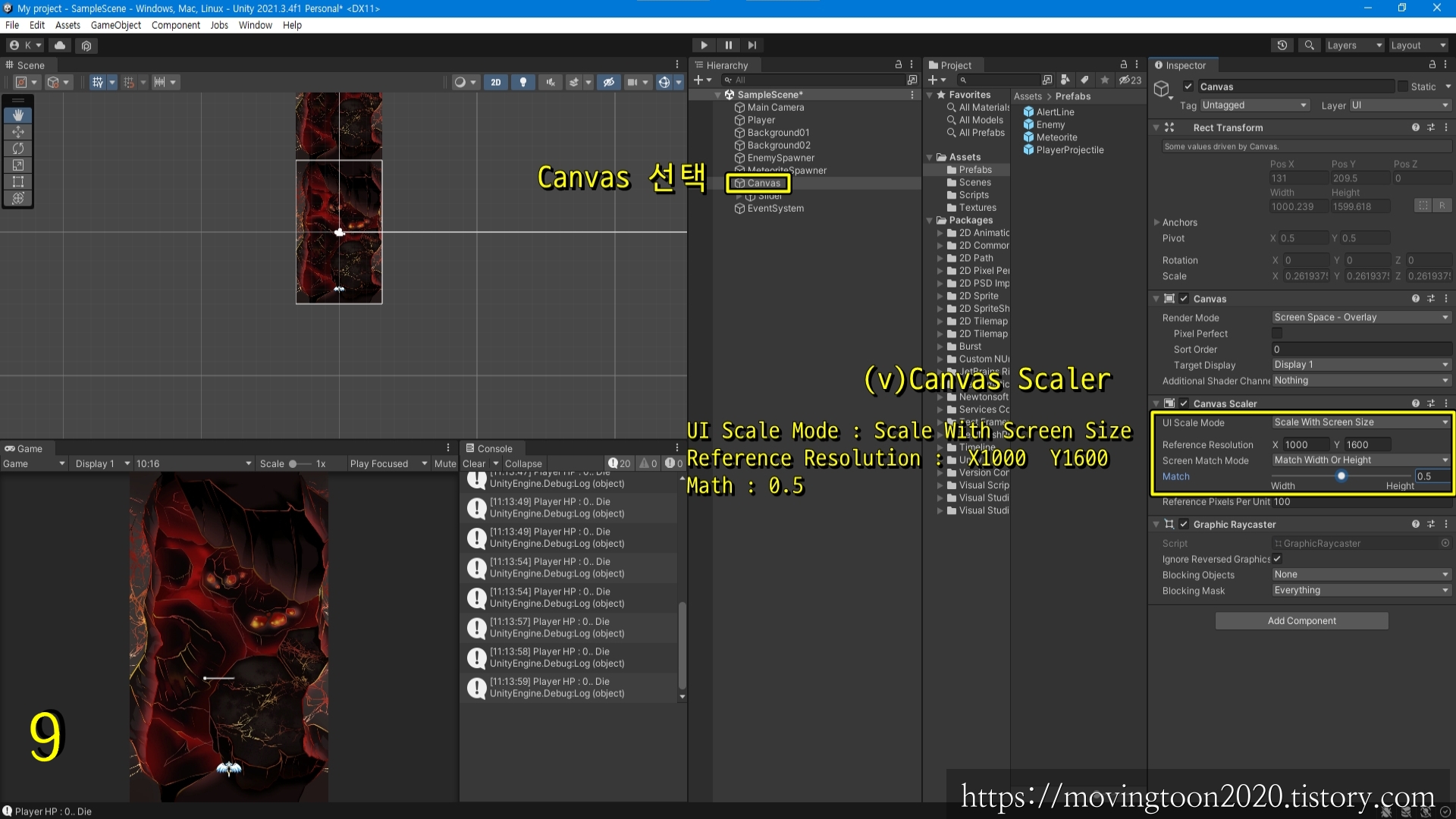1456x819 pixels.
Task: Open the Tag dropdown (Untagged)
Action: 1254,105
